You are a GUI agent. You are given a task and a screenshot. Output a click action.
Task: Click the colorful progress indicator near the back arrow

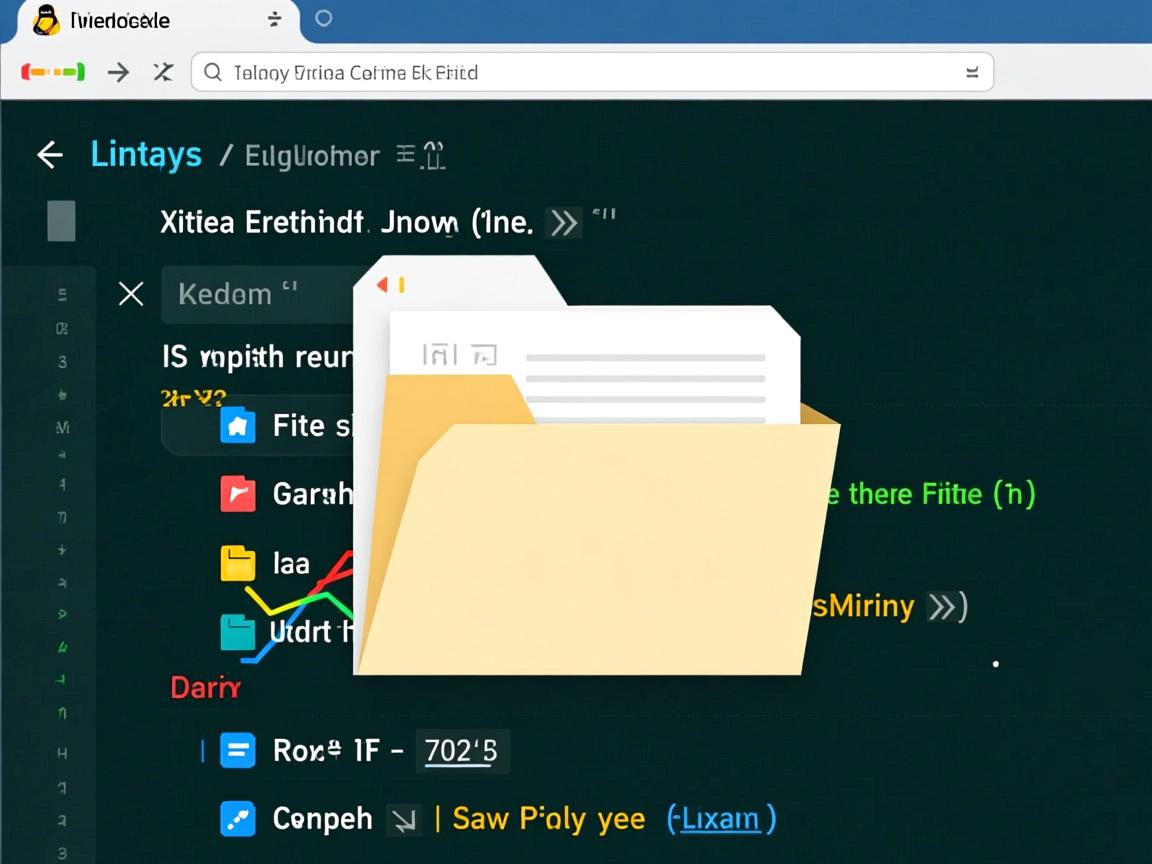pos(54,72)
